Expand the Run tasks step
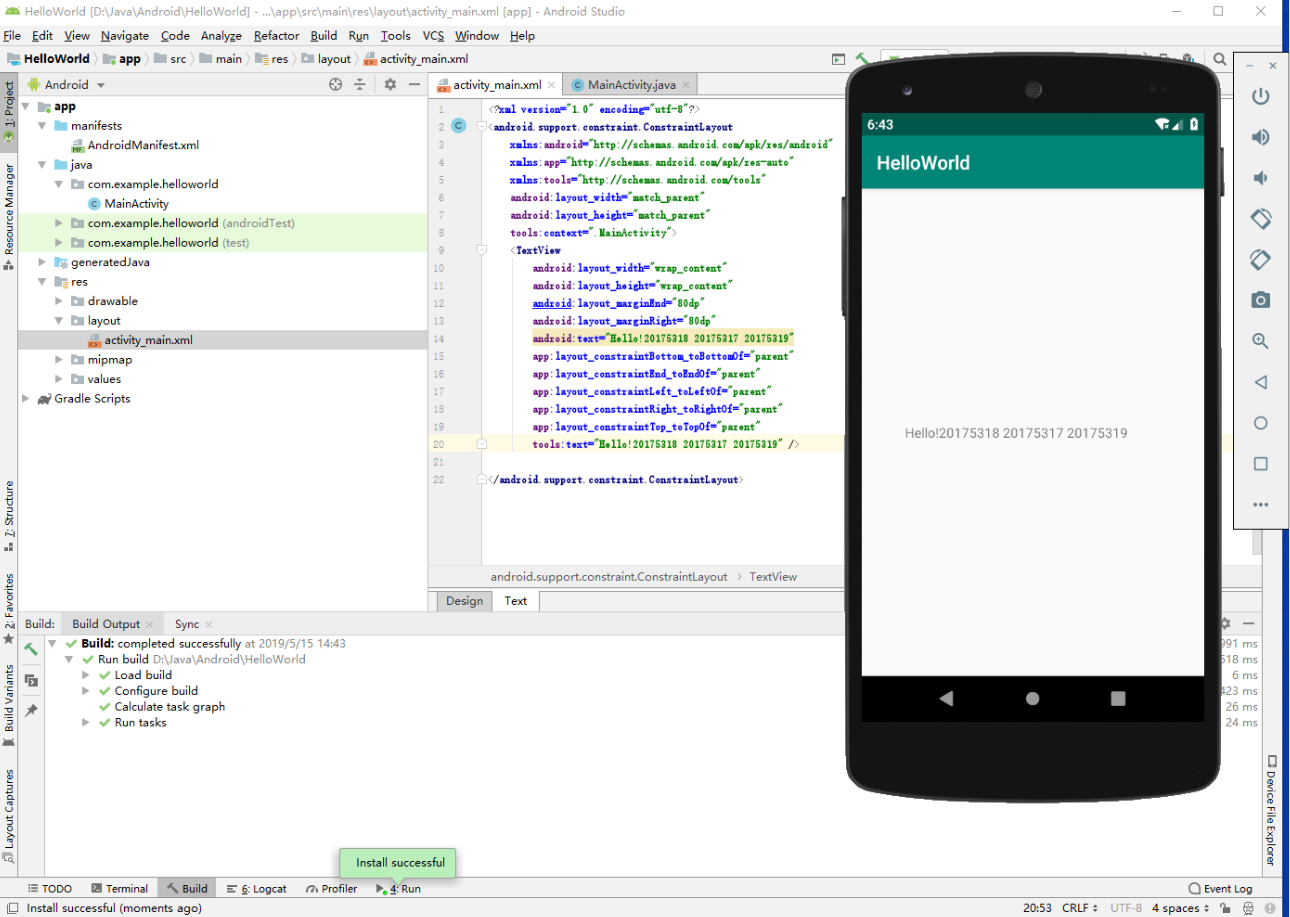1290x917 pixels. pyautogui.click(x=86, y=722)
